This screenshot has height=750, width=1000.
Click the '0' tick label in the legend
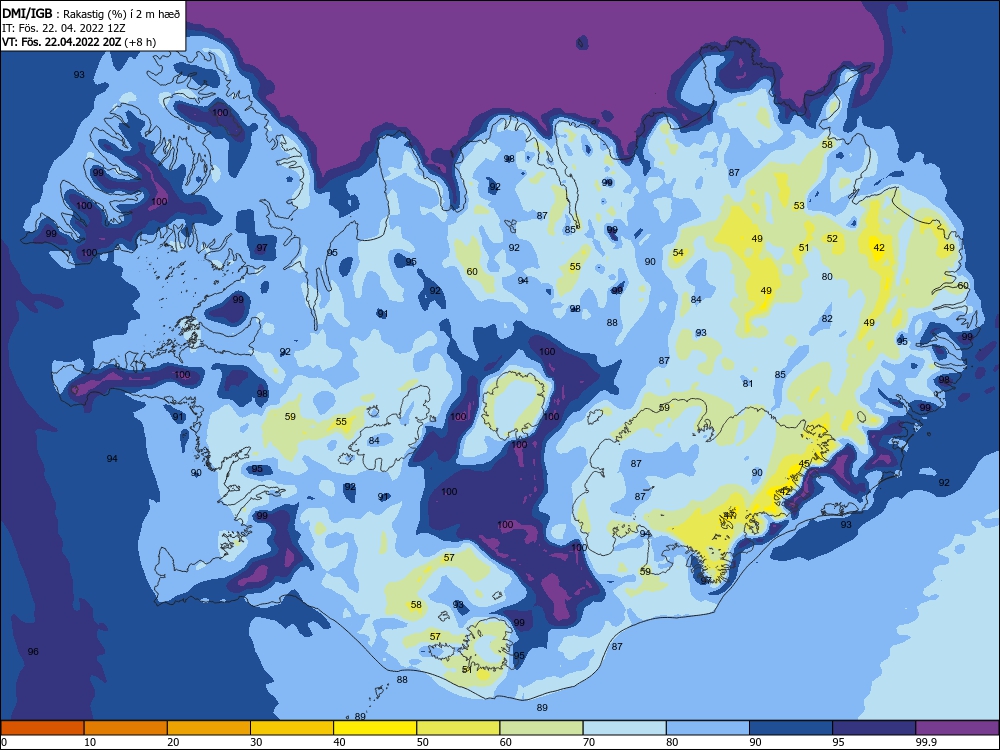point(4,742)
